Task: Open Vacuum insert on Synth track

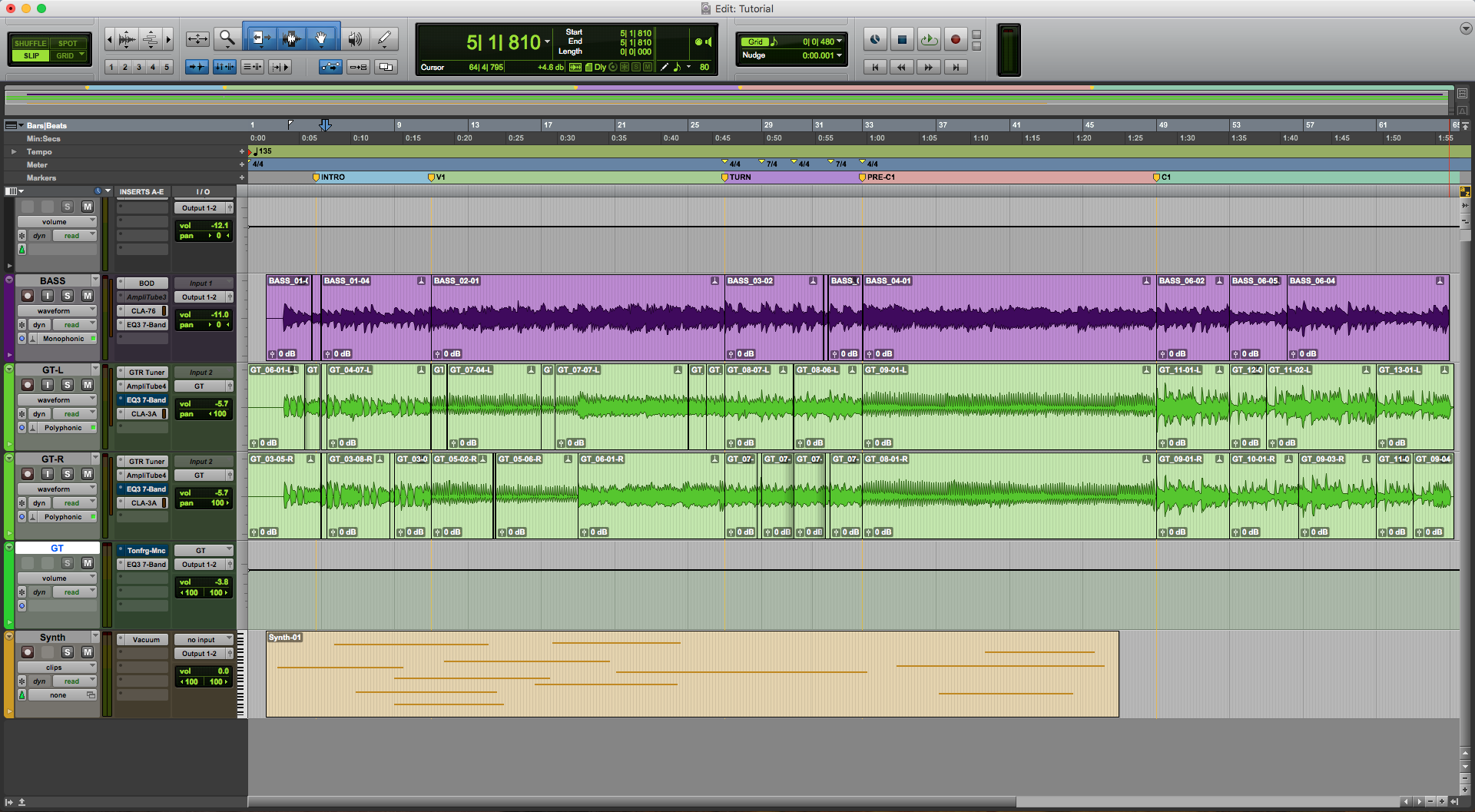Action: pyautogui.click(x=143, y=640)
